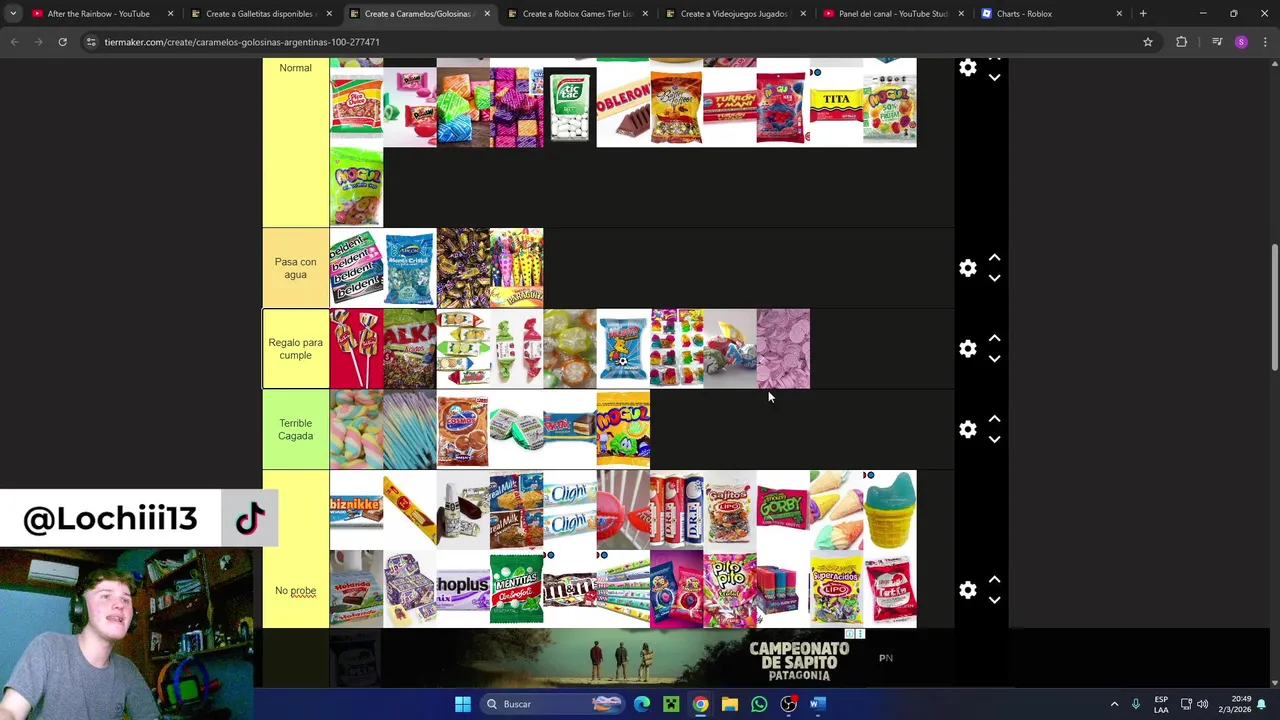
Task: Open a new browser tab
Action: tap(1143, 14)
